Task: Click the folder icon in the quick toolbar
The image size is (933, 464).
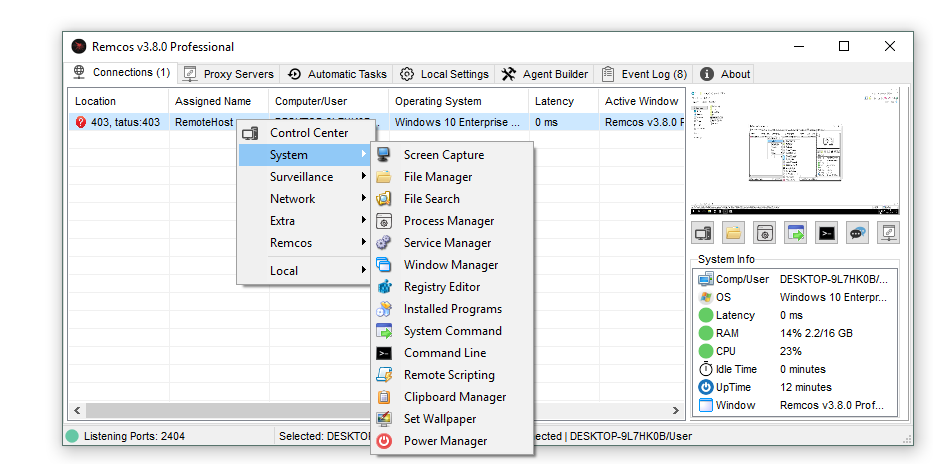Action: [734, 233]
